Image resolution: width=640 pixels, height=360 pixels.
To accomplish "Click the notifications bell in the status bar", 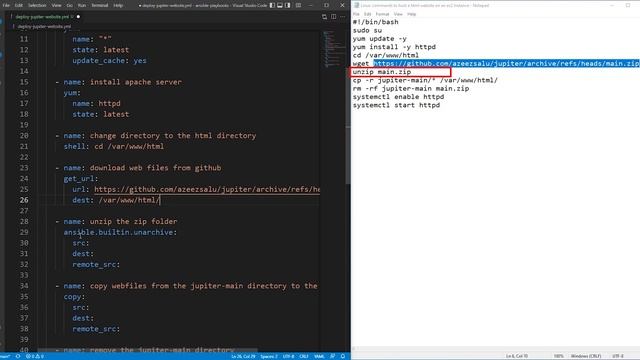I will click(x=343, y=356).
